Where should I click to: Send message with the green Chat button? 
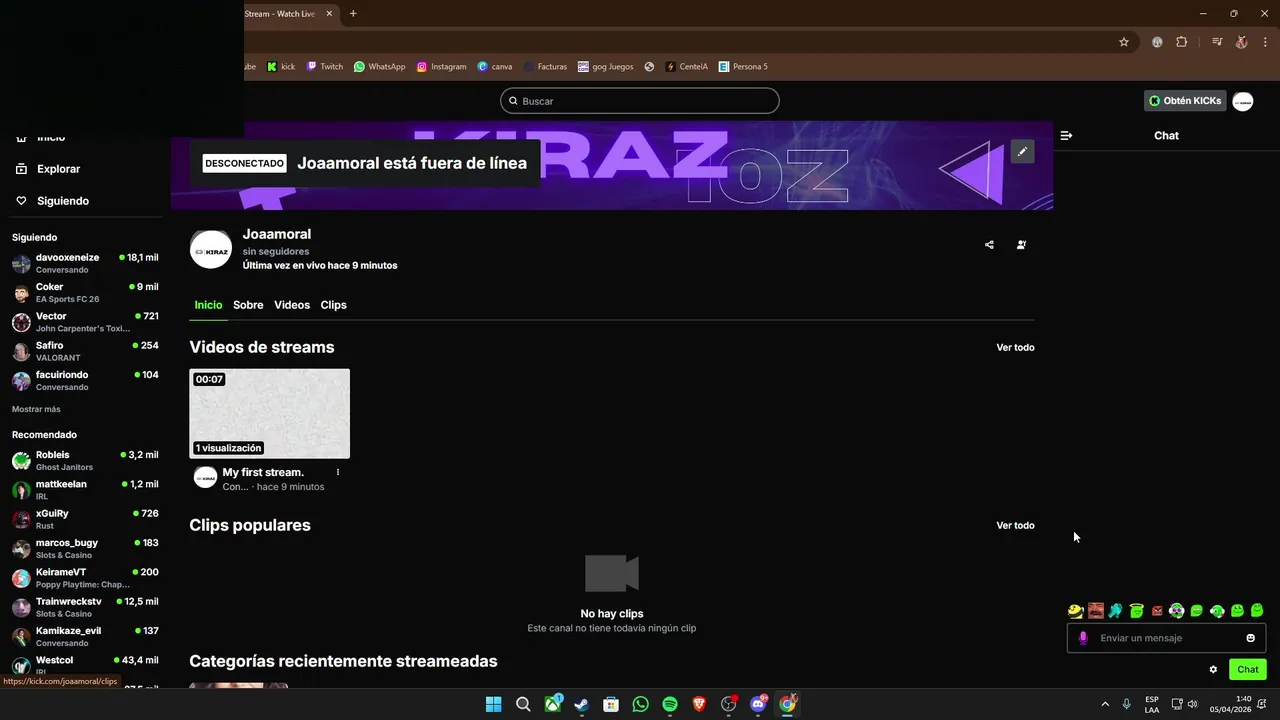[1248, 670]
